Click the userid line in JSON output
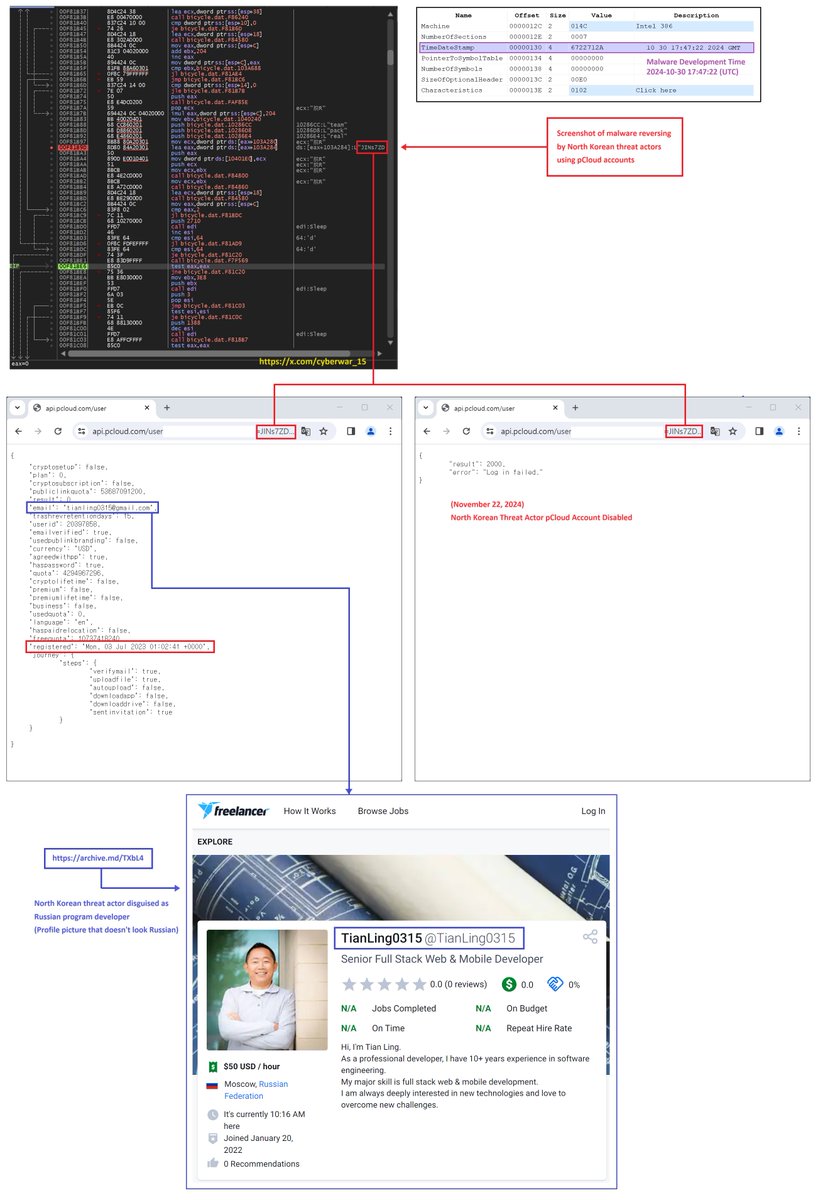 pos(63,523)
